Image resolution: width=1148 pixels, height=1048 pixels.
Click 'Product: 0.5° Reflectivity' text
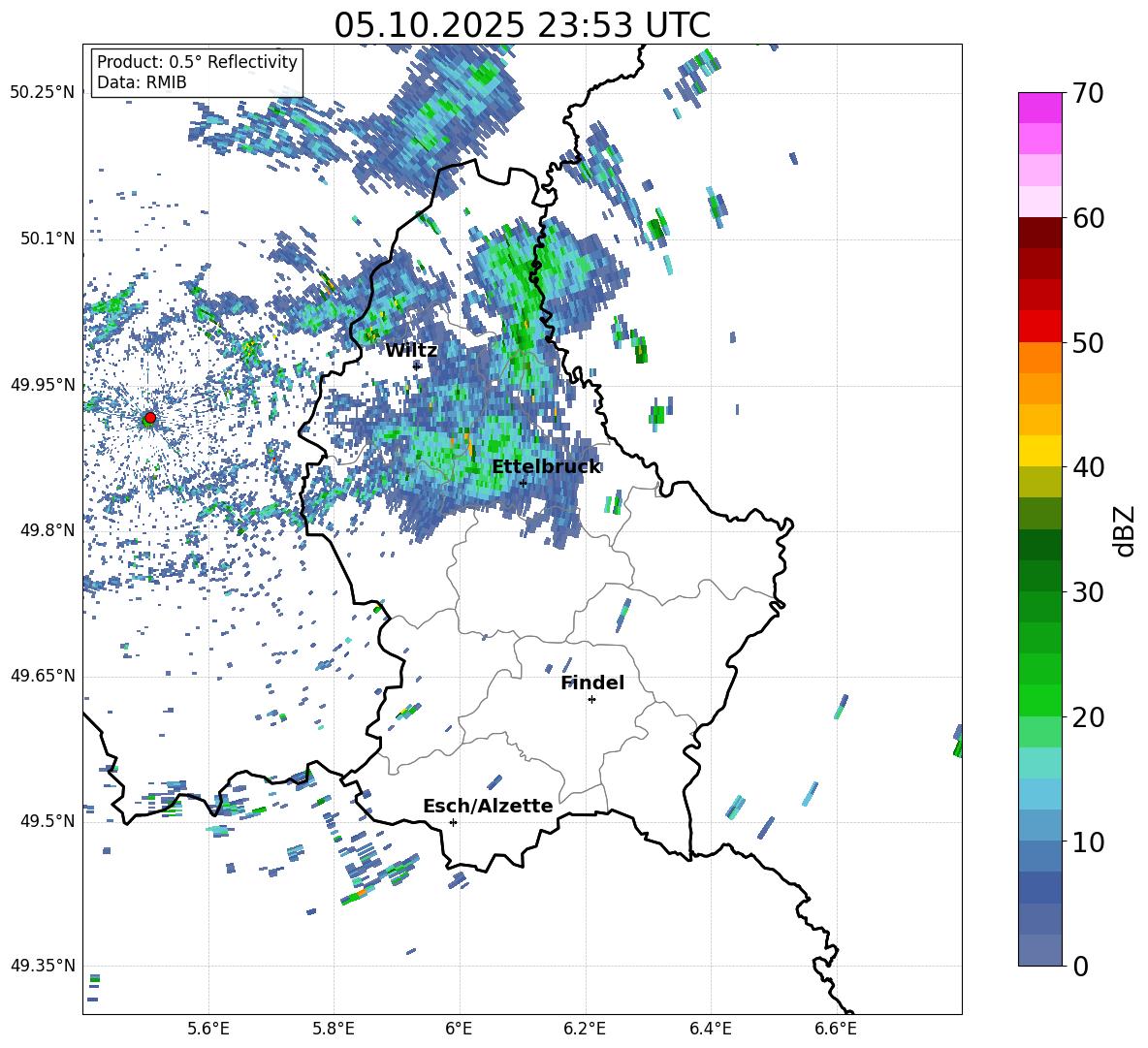click(x=197, y=62)
